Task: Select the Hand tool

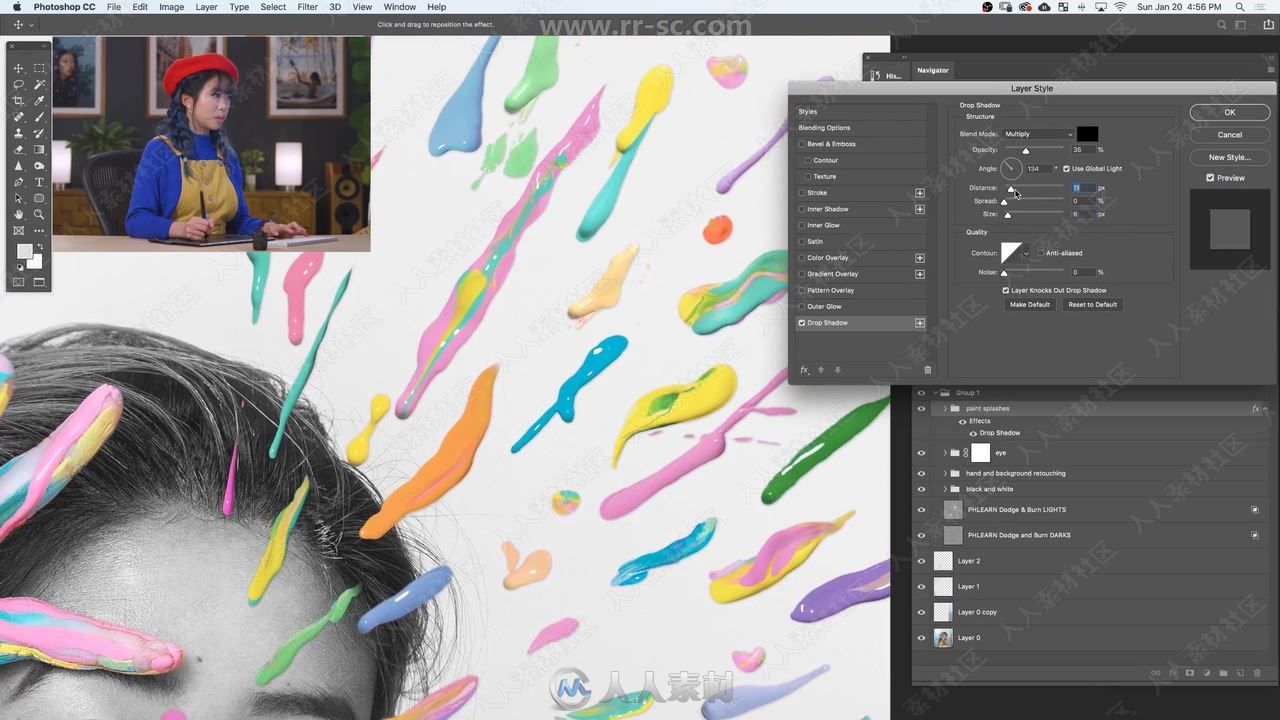Action: (x=18, y=214)
